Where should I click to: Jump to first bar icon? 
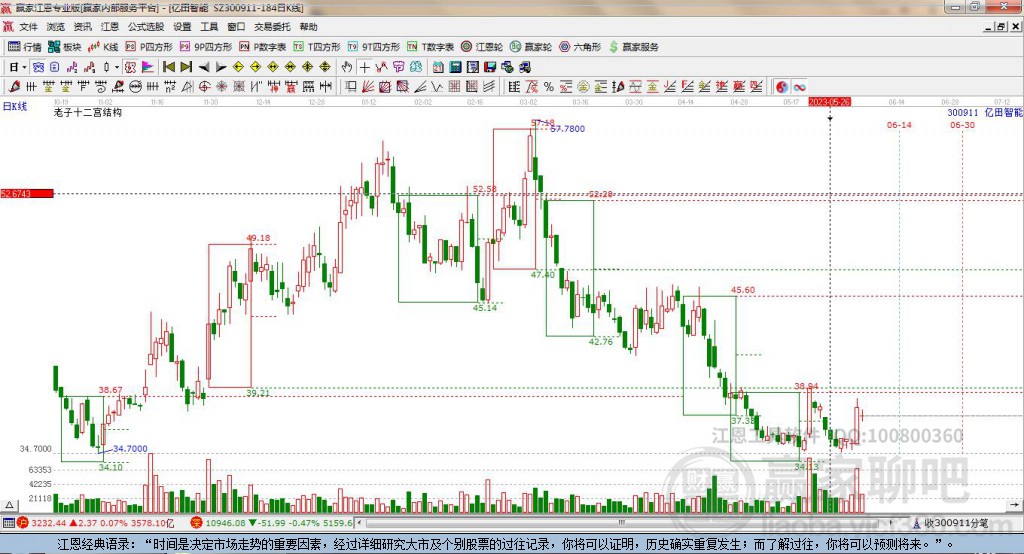tap(169, 67)
